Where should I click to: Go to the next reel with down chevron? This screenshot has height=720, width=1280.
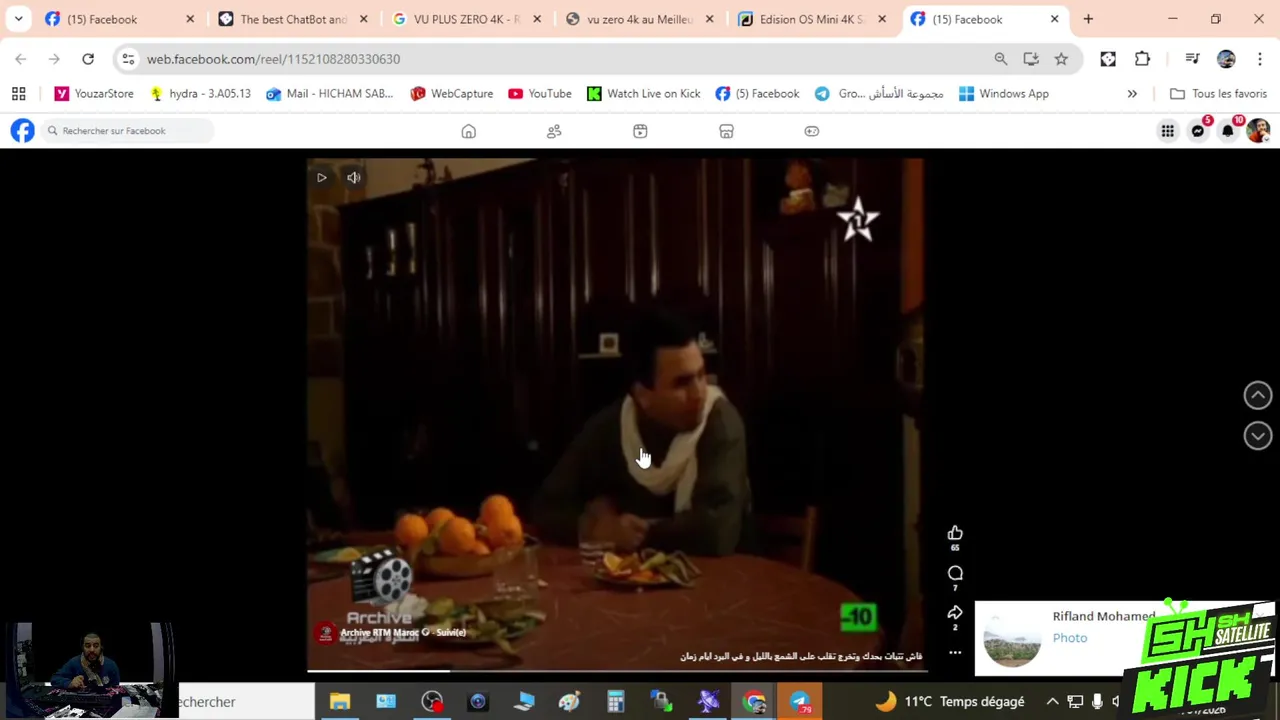[x=1258, y=435]
